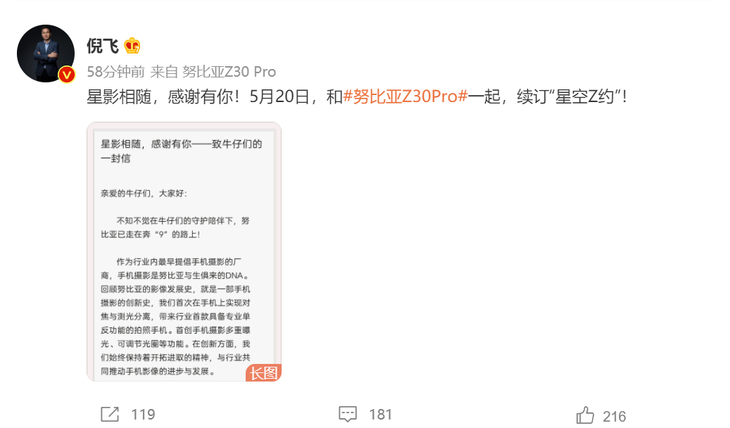Screen dimensions: 730x428
Task: Click the #努比亚Z30Pro# hashtag link
Action: tap(405, 96)
